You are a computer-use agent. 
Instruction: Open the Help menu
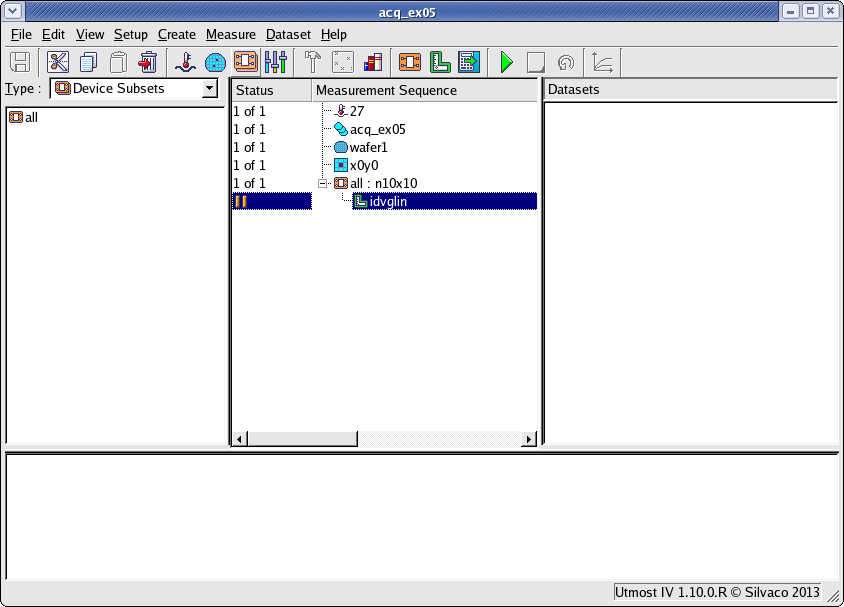coord(334,34)
